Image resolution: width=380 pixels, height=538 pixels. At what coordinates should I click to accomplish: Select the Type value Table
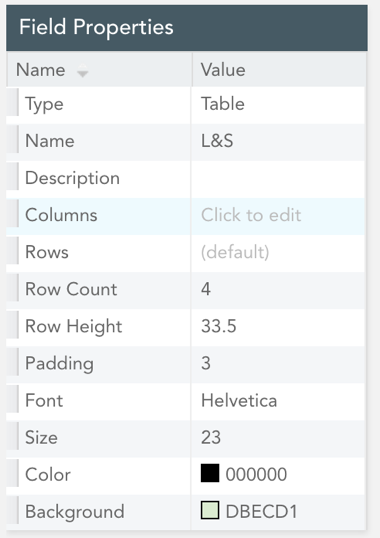pos(278,104)
